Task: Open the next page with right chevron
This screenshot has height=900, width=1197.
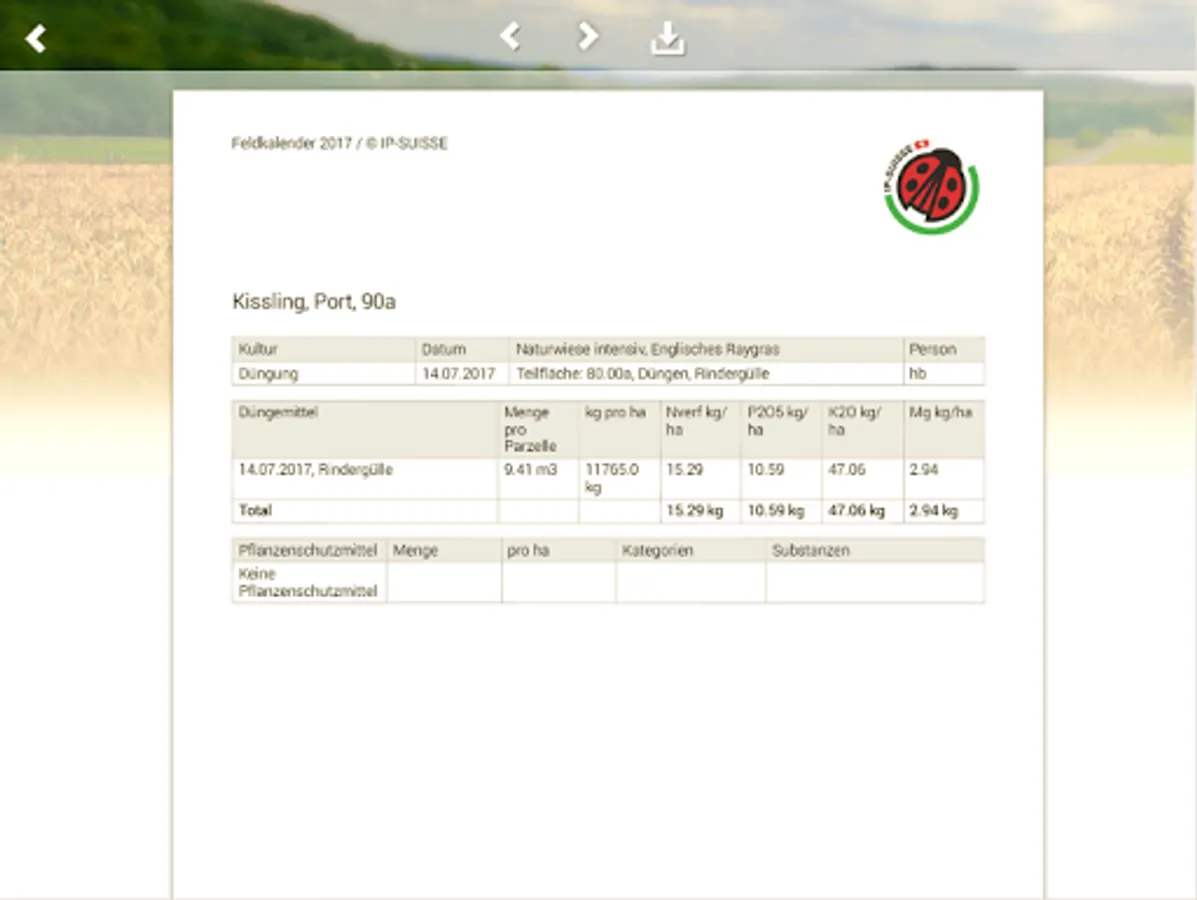Action: pyautogui.click(x=587, y=36)
